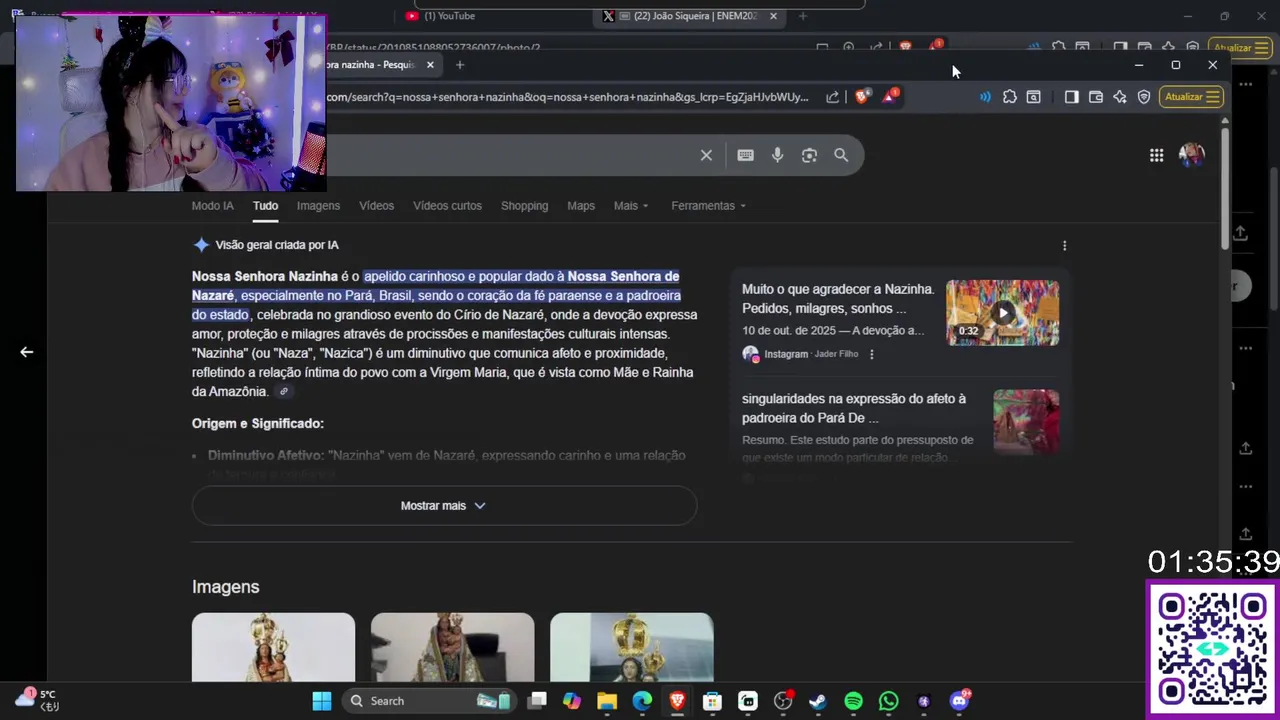The width and height of the screenshot is (1280, 720).
Task: Switch to Maps results tab
Action: click(x=581, y=206)
